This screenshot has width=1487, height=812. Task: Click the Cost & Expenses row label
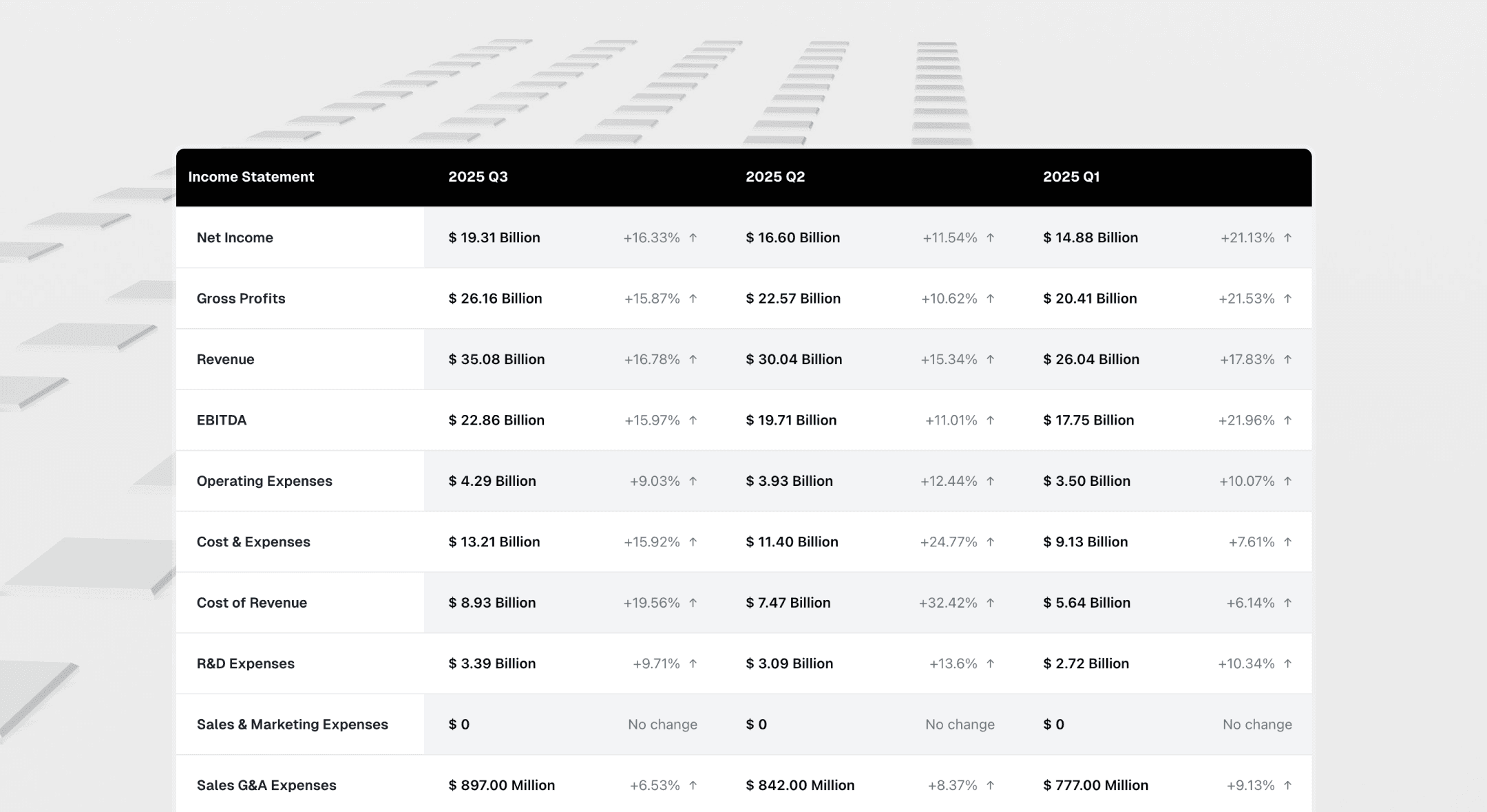(x=253, y=542)
